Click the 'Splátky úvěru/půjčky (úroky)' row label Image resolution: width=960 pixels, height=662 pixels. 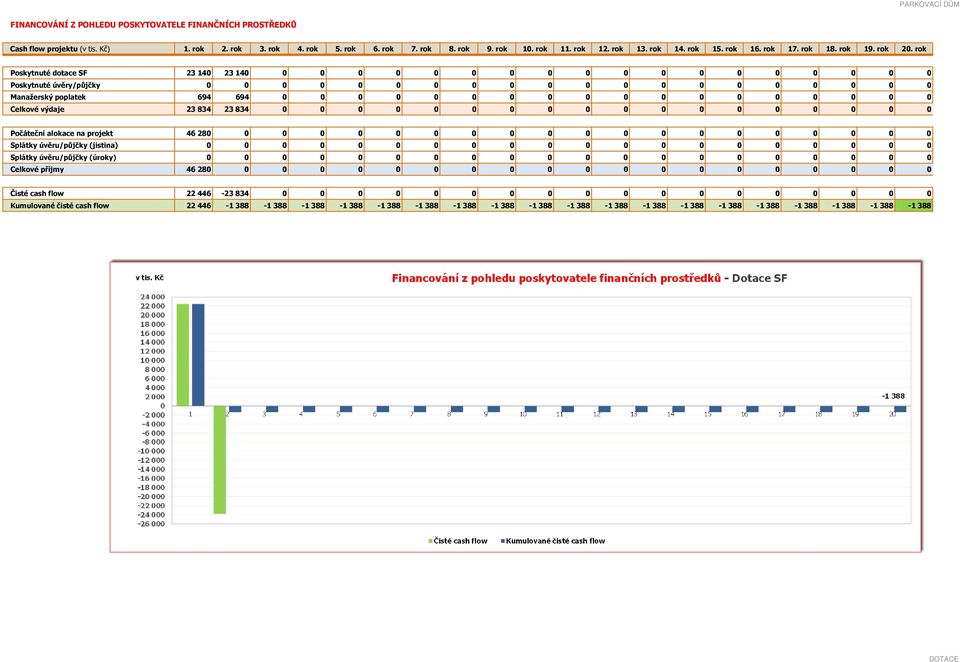[64, 157]
